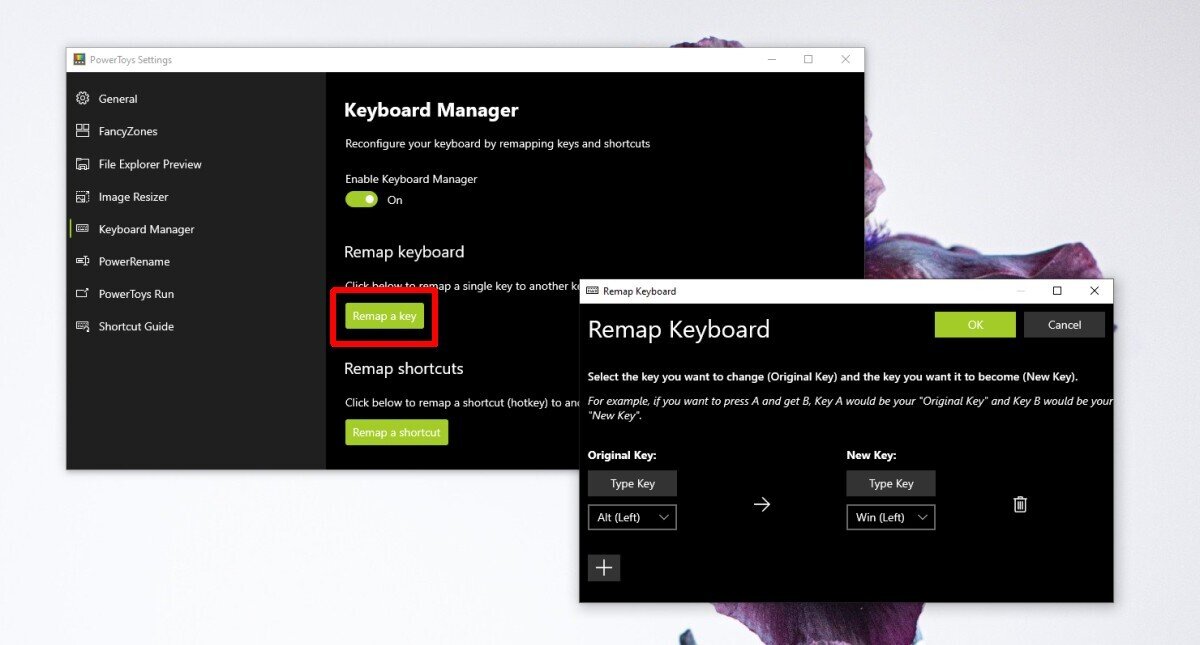The width and height of the screenshot is (1200, 645).
Task: Delete the key remapping using the trash icon
Action: (1019, 504)
